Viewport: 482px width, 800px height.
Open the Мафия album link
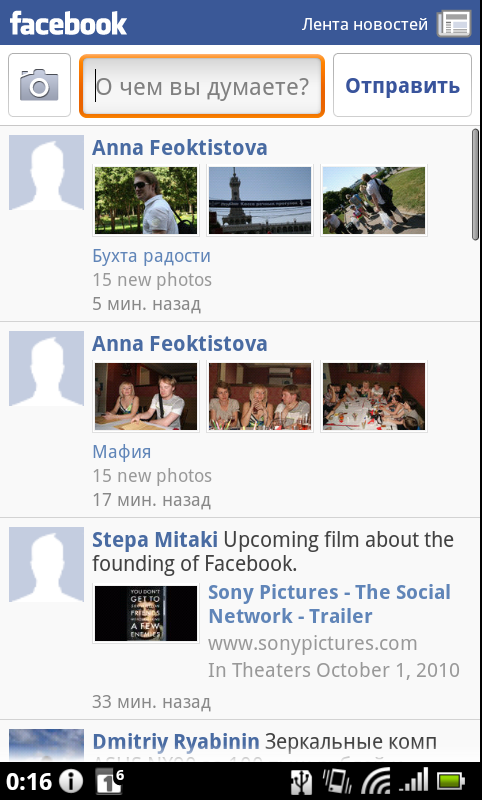pos(122,451)
